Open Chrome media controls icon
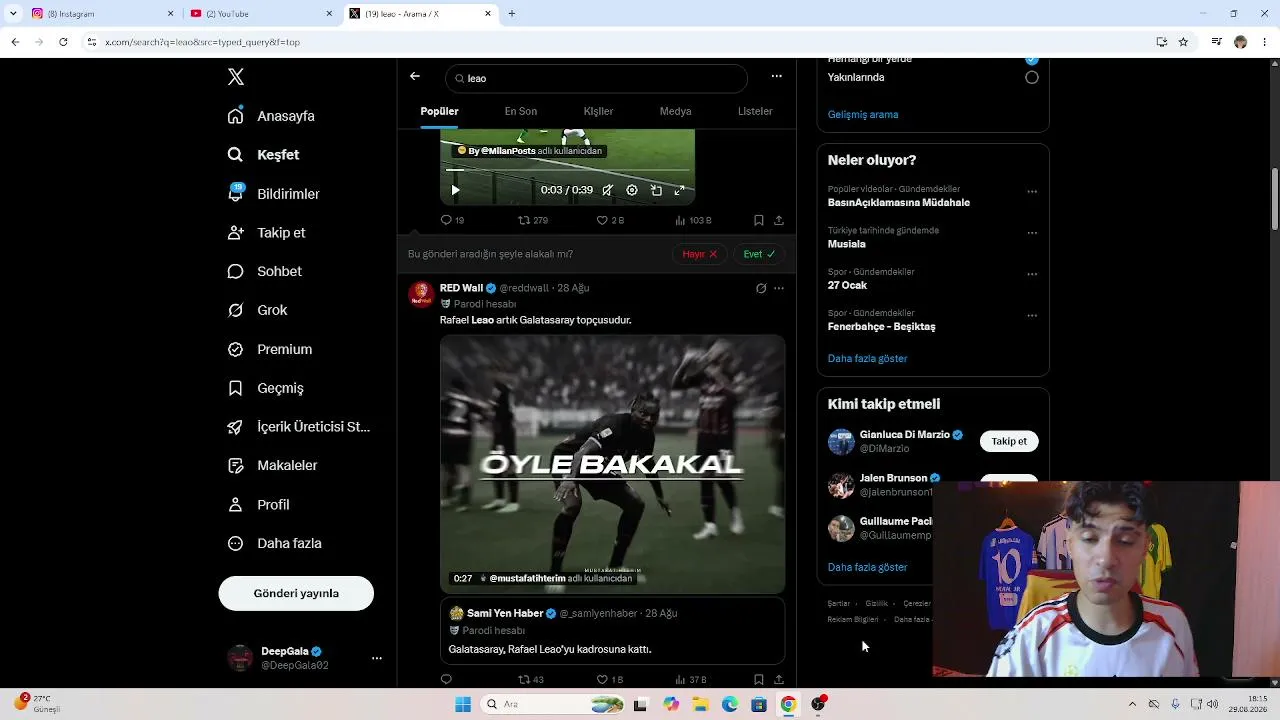Viewport: 1280px width, 720px height. (1216, 42)
